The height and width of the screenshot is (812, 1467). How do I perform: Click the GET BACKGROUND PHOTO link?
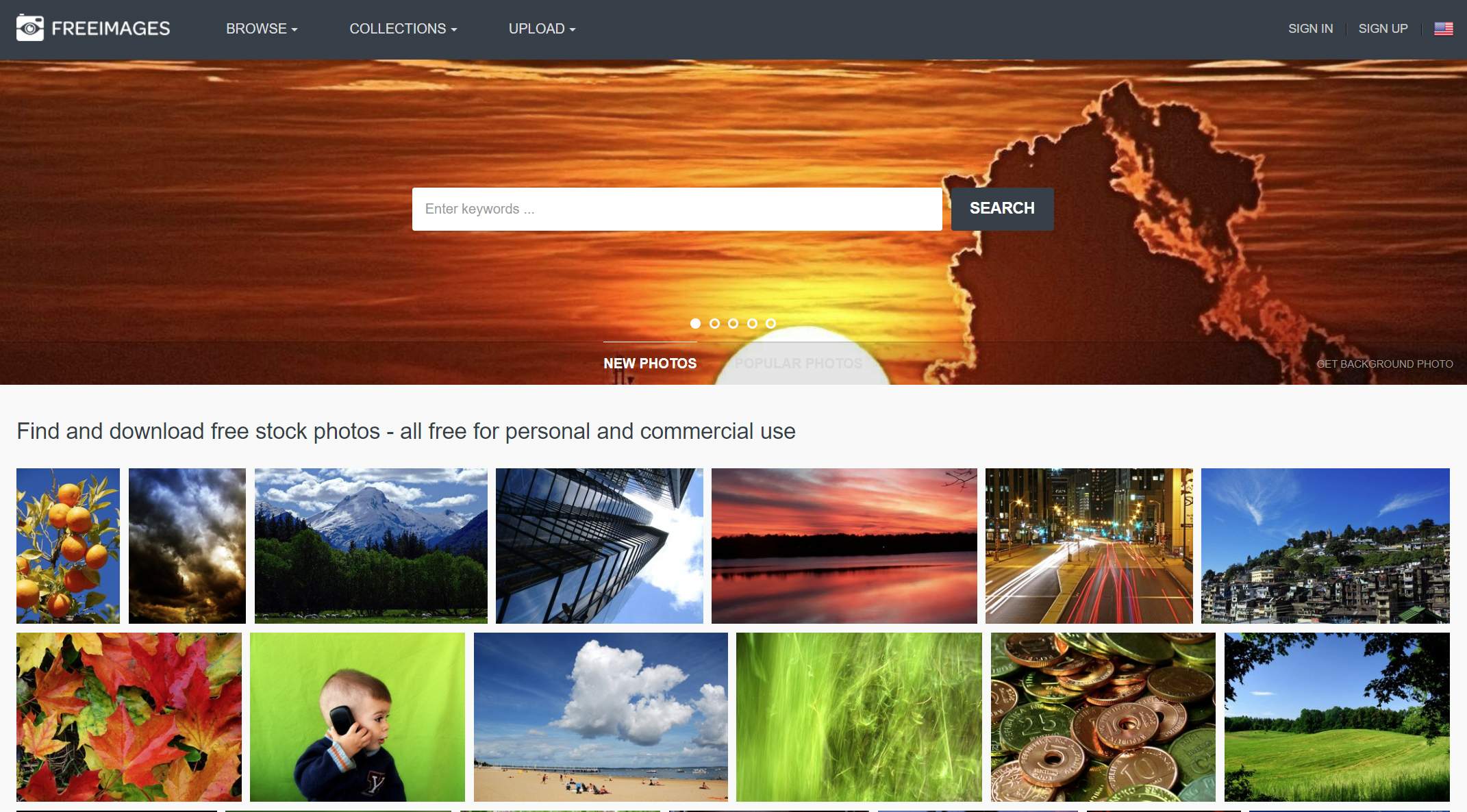1384,363
